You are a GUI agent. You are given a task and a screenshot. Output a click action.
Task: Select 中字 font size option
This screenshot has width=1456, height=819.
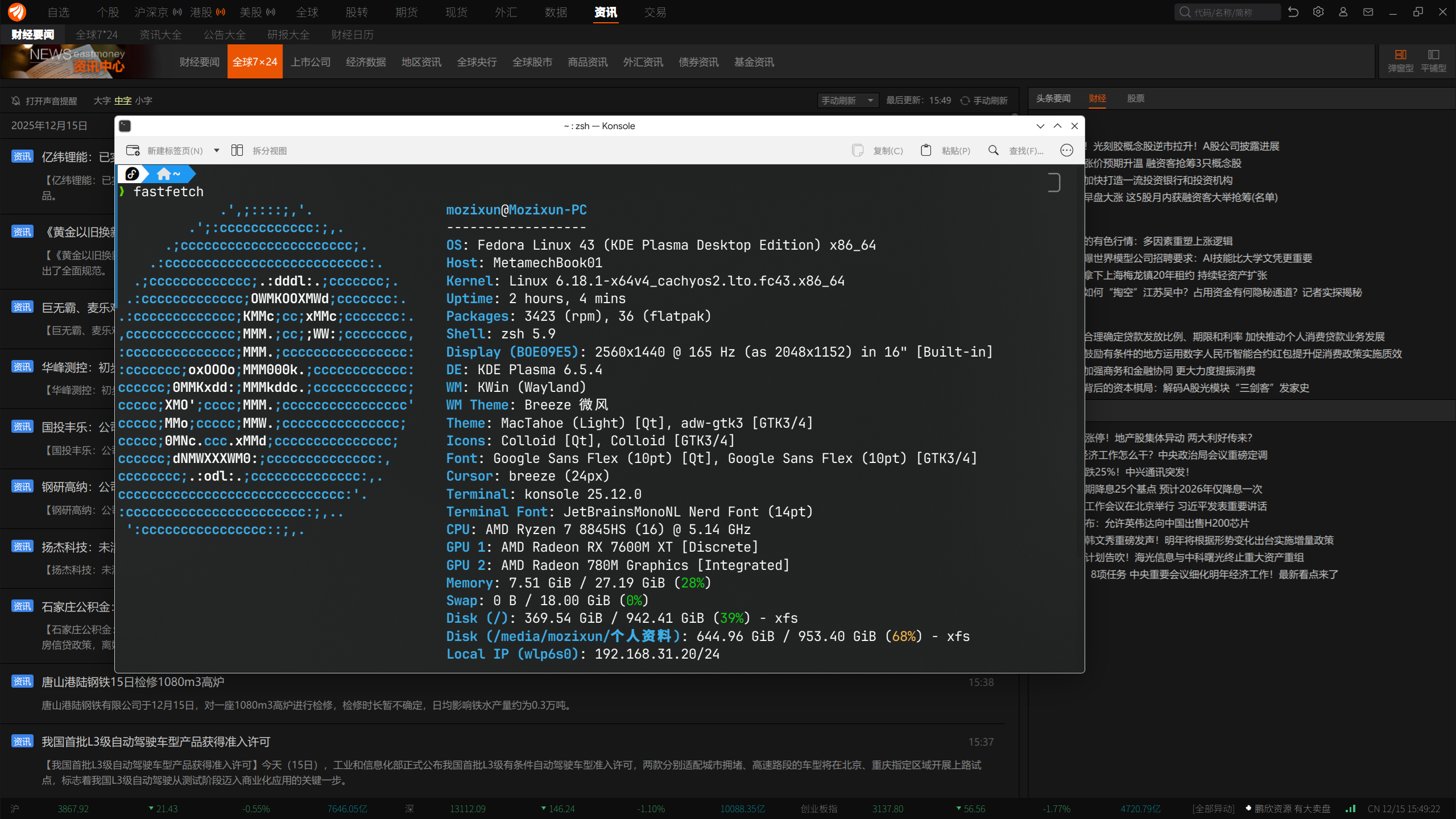(123, 101)
